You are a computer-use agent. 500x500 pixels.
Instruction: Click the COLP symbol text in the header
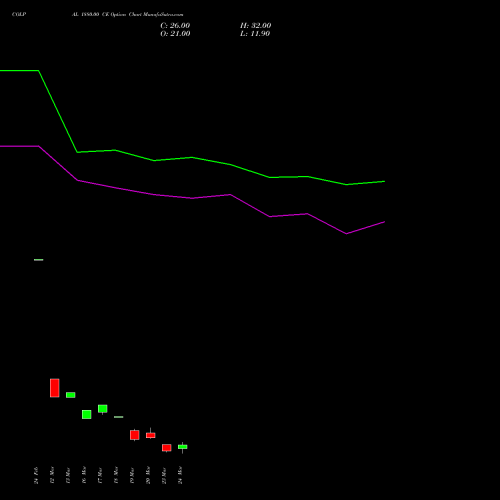pyautogui.click(x=19, y=15)
